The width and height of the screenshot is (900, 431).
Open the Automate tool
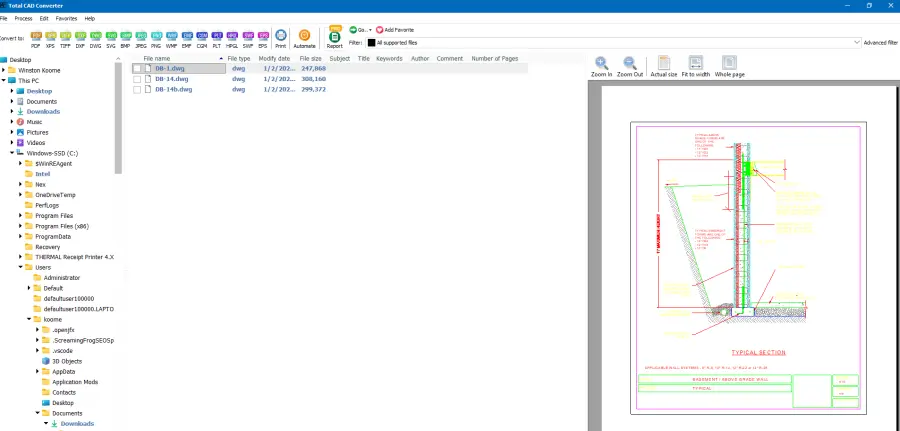pos(305,38)
